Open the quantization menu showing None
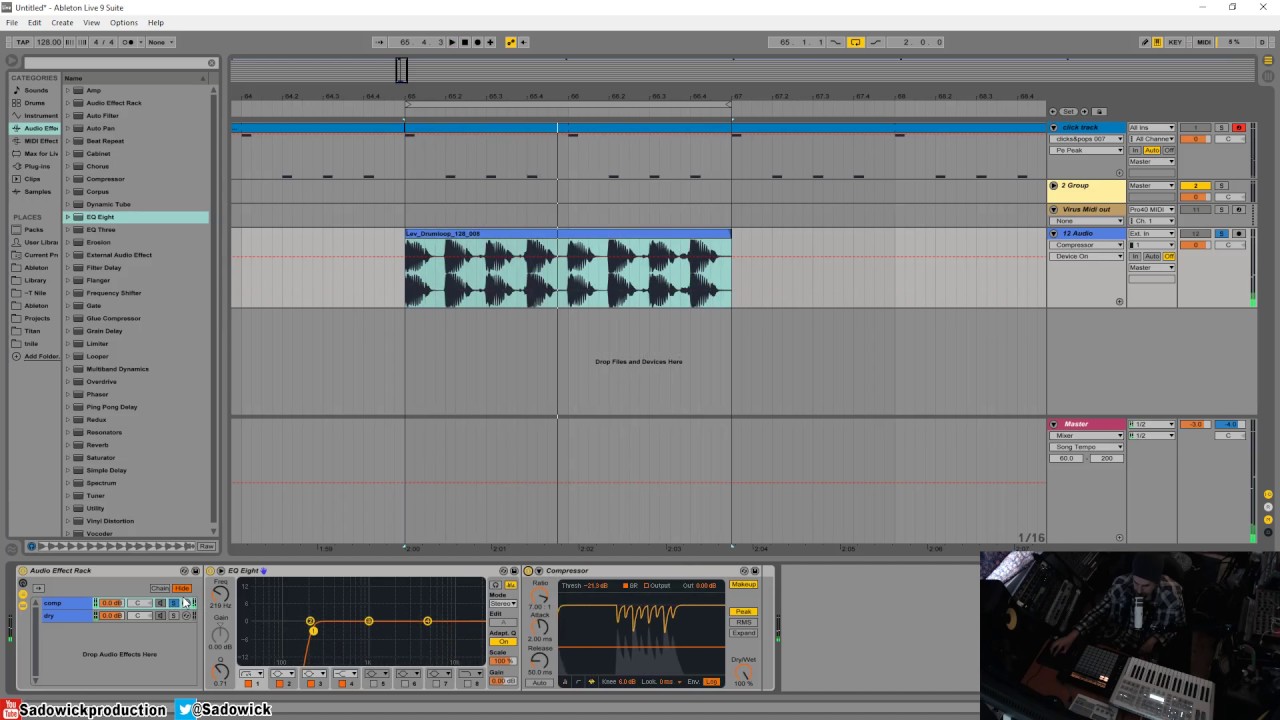 click(x=160, y=42)
